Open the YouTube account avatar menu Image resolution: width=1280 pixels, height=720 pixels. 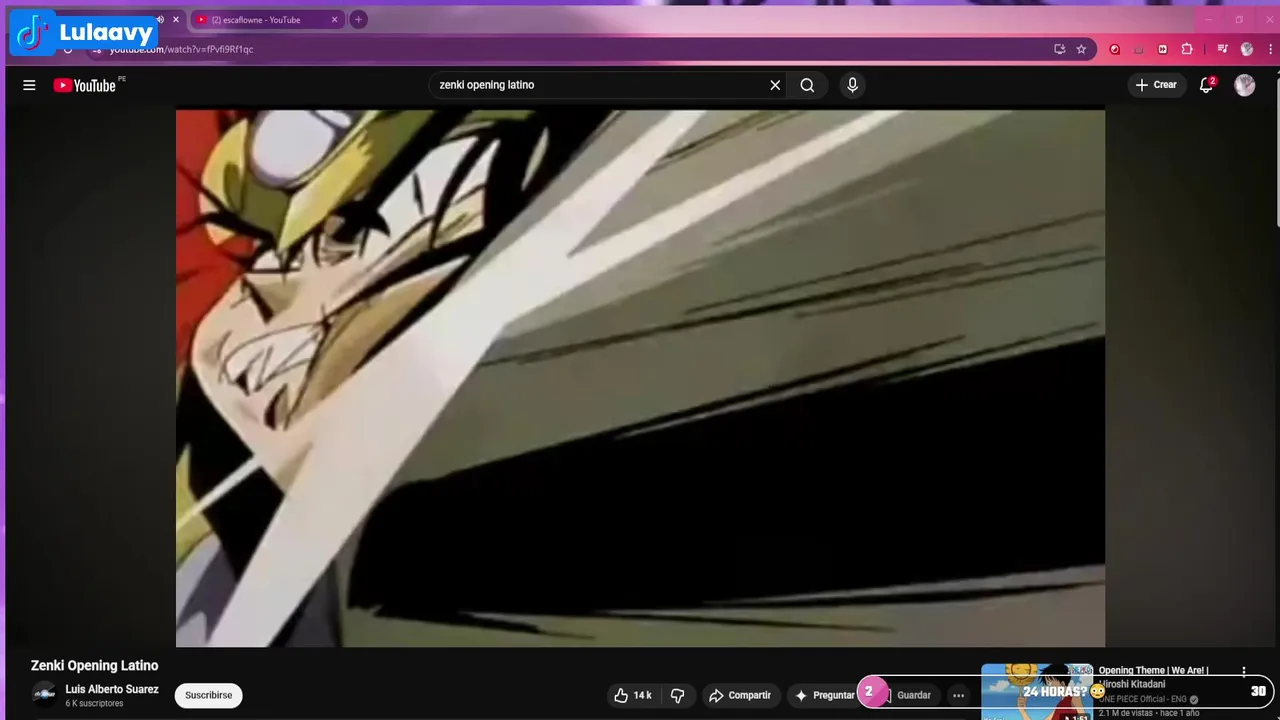pos(1244,85)
